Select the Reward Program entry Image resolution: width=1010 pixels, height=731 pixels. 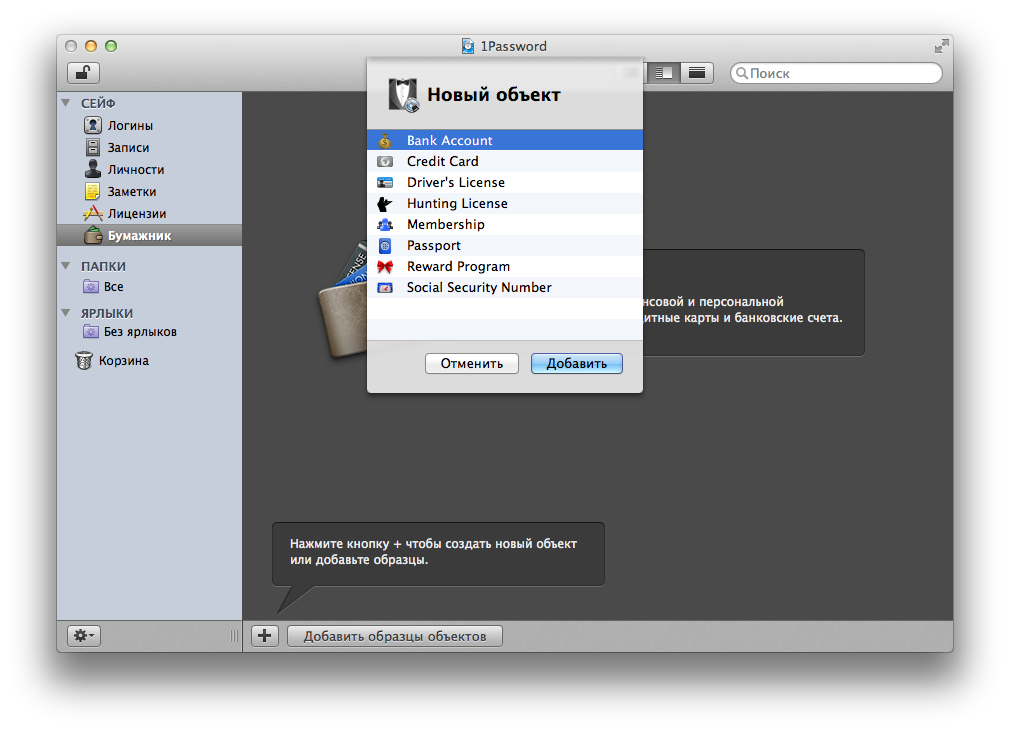[458, 266]
